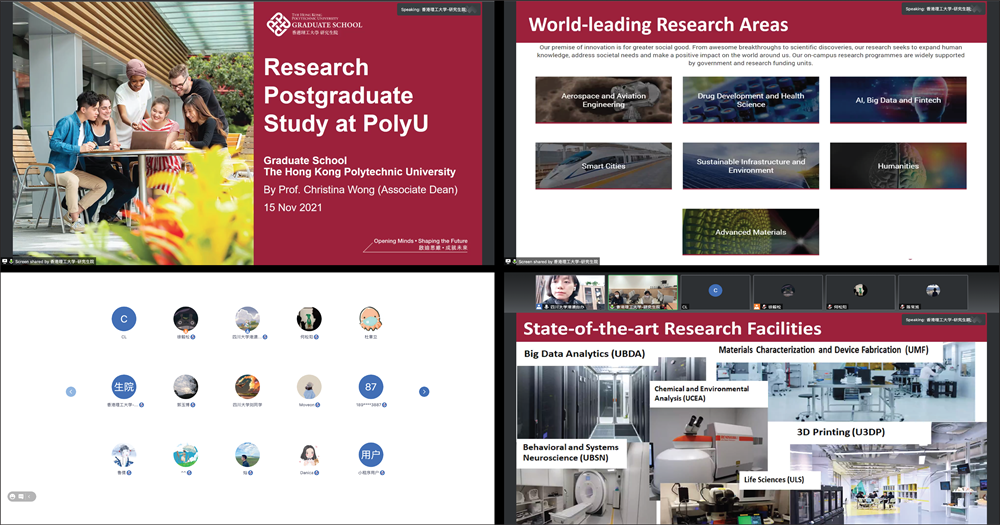
Task: Open the Aerospace and Aviation Engineering tile
Action: coord(603,100)
